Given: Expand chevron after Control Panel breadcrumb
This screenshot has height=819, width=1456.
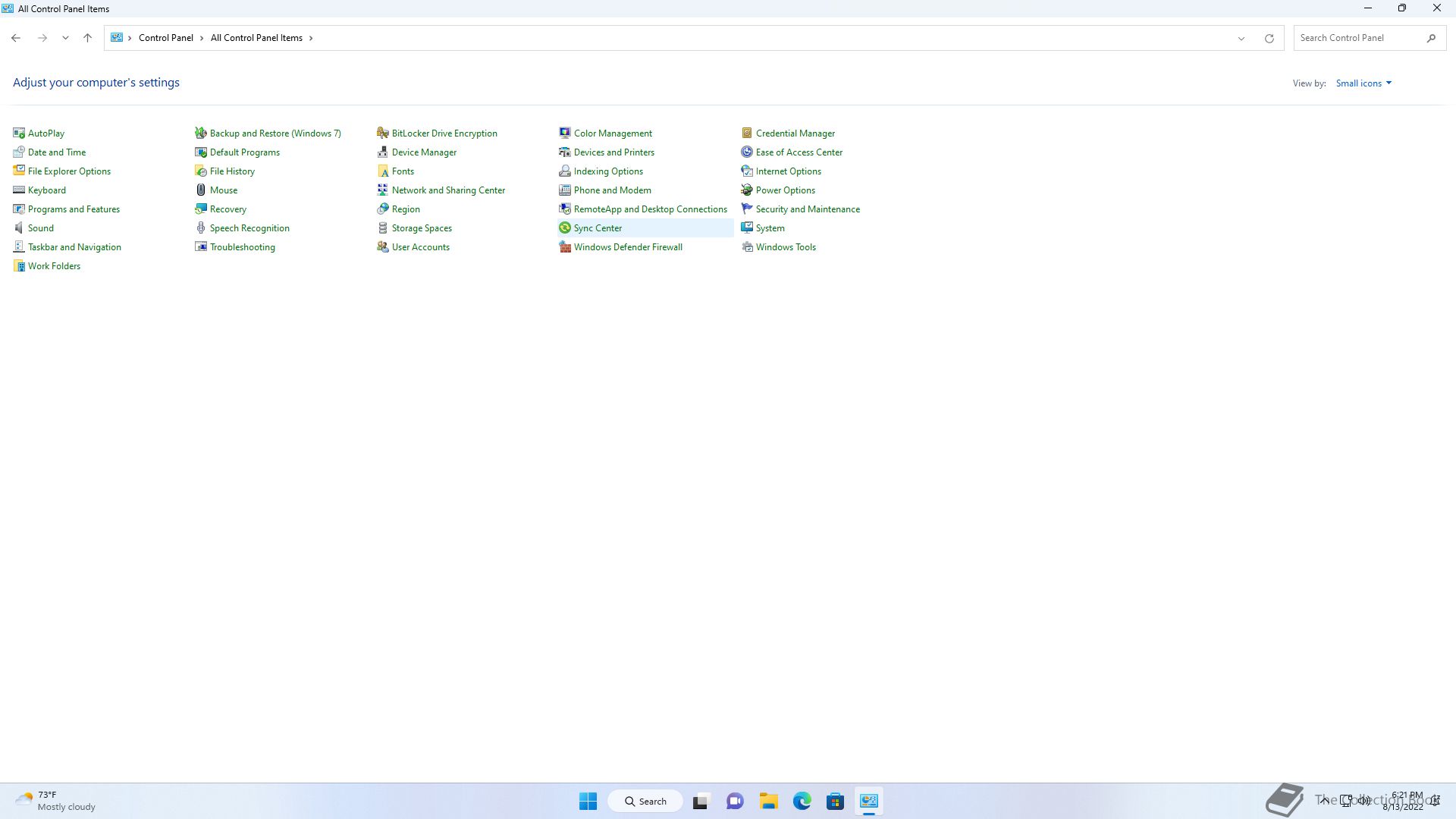Looking at the screenshot, I should point(202,38).
